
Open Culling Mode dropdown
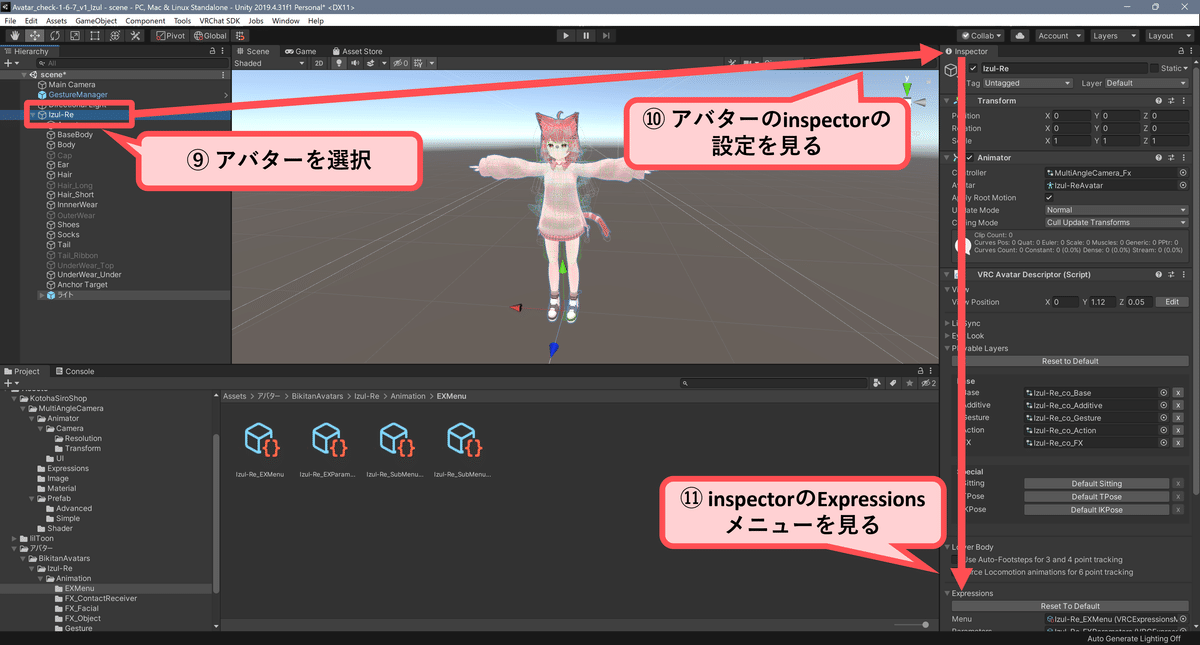1116,222
